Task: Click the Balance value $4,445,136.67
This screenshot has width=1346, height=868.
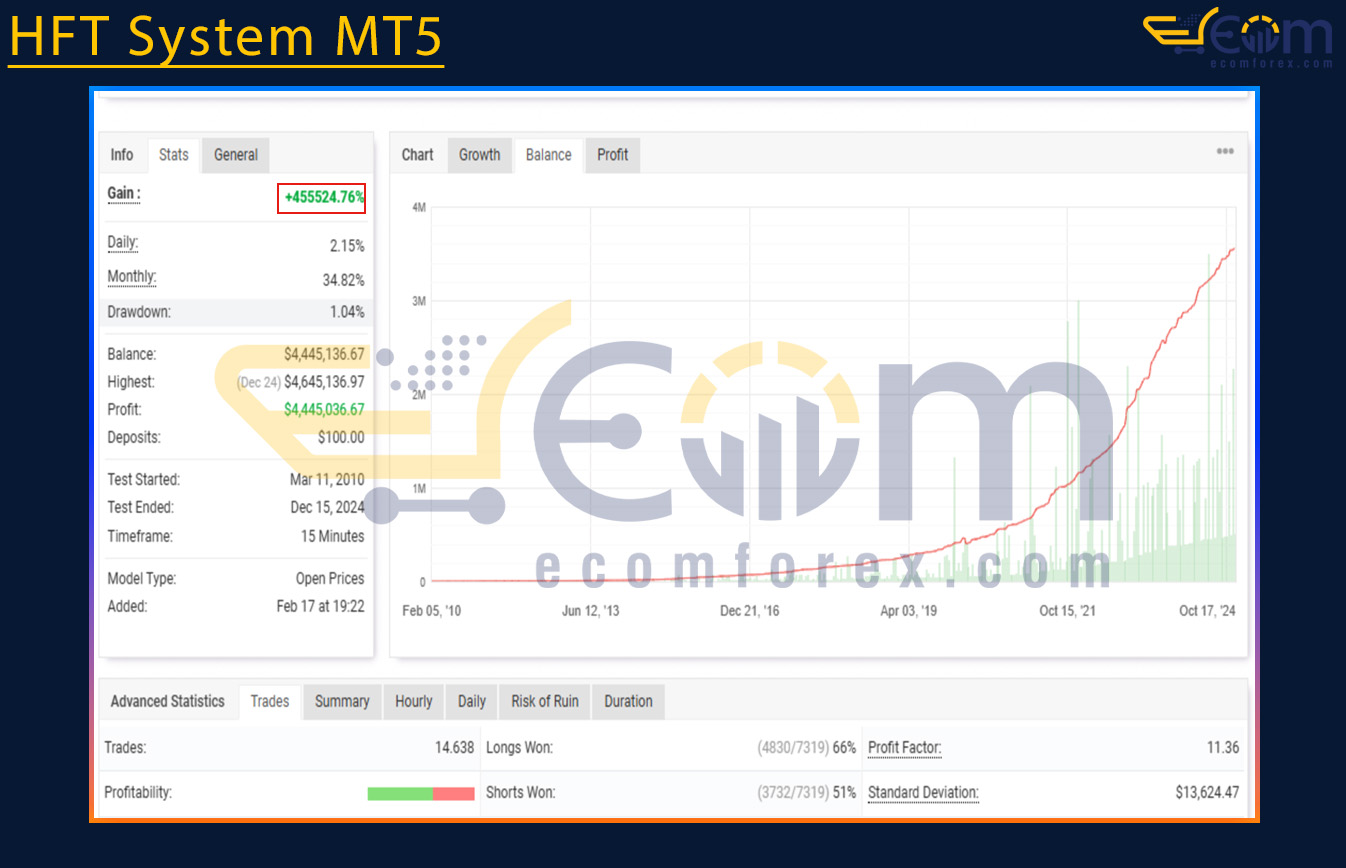Action: 324,354
